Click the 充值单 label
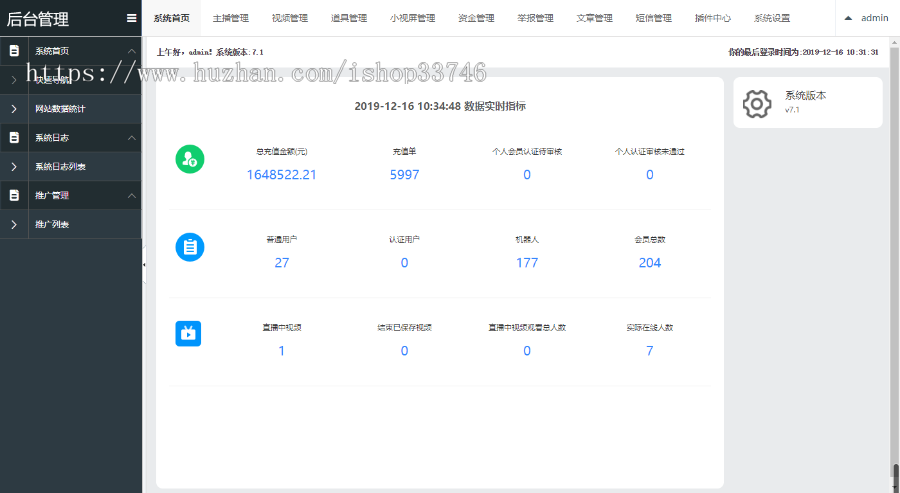This screenshot has height=493, width=900. (405, 152)
